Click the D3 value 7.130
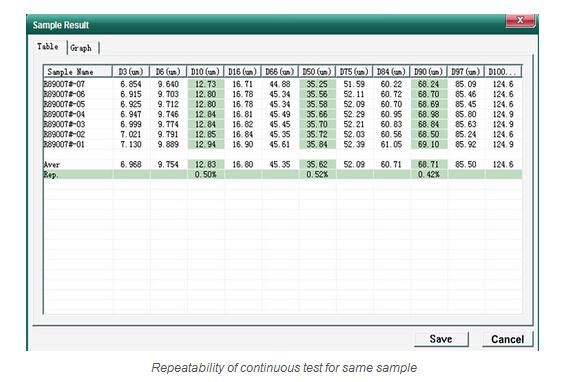 click(x=131, y=144)
